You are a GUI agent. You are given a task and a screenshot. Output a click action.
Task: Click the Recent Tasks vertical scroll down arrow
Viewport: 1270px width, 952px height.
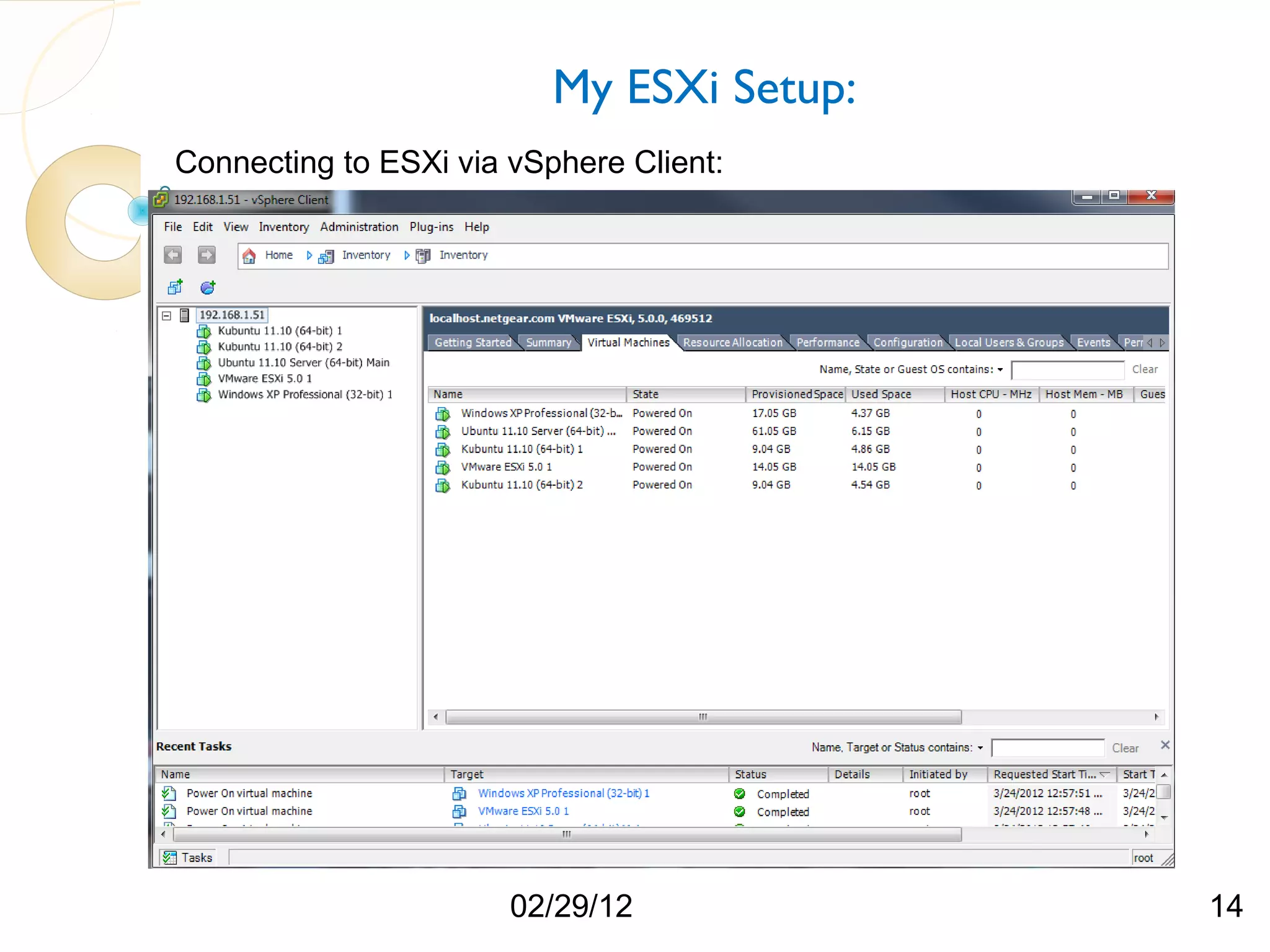click(1164, 818)
